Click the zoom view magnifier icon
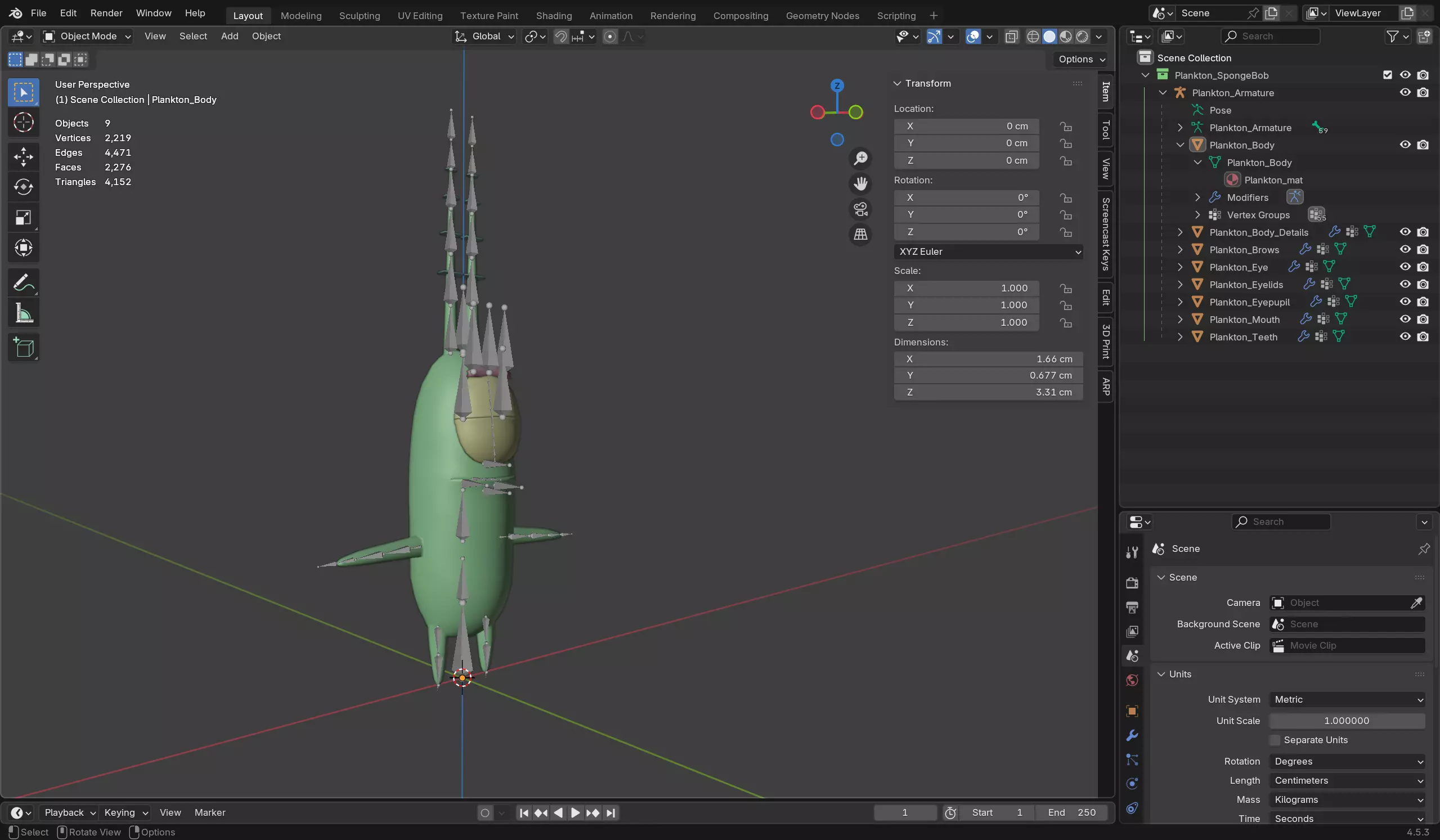 tap(860, 158)
